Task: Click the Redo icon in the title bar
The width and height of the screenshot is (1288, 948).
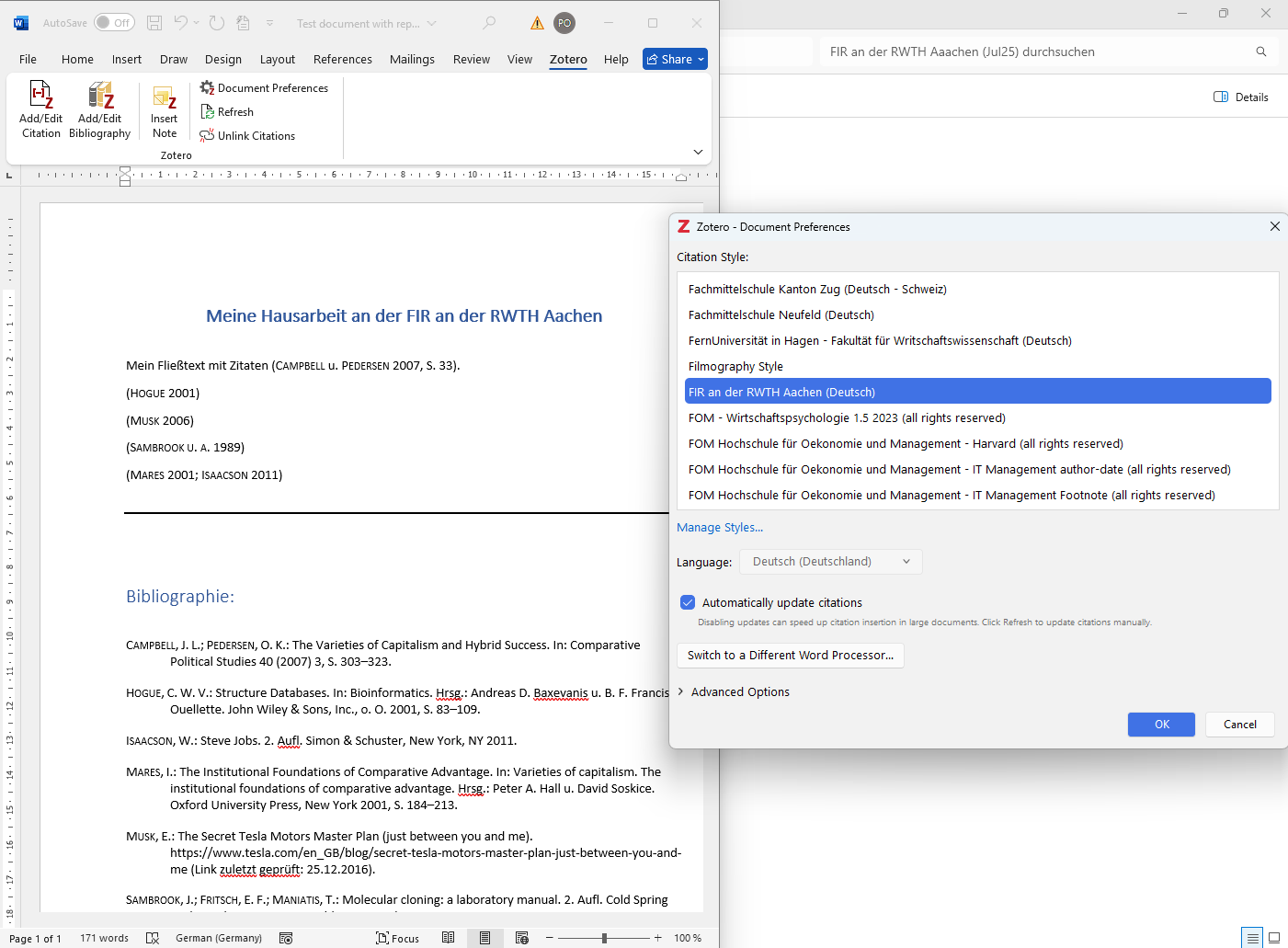Action: pyautogui.click(x=217, y=23)
